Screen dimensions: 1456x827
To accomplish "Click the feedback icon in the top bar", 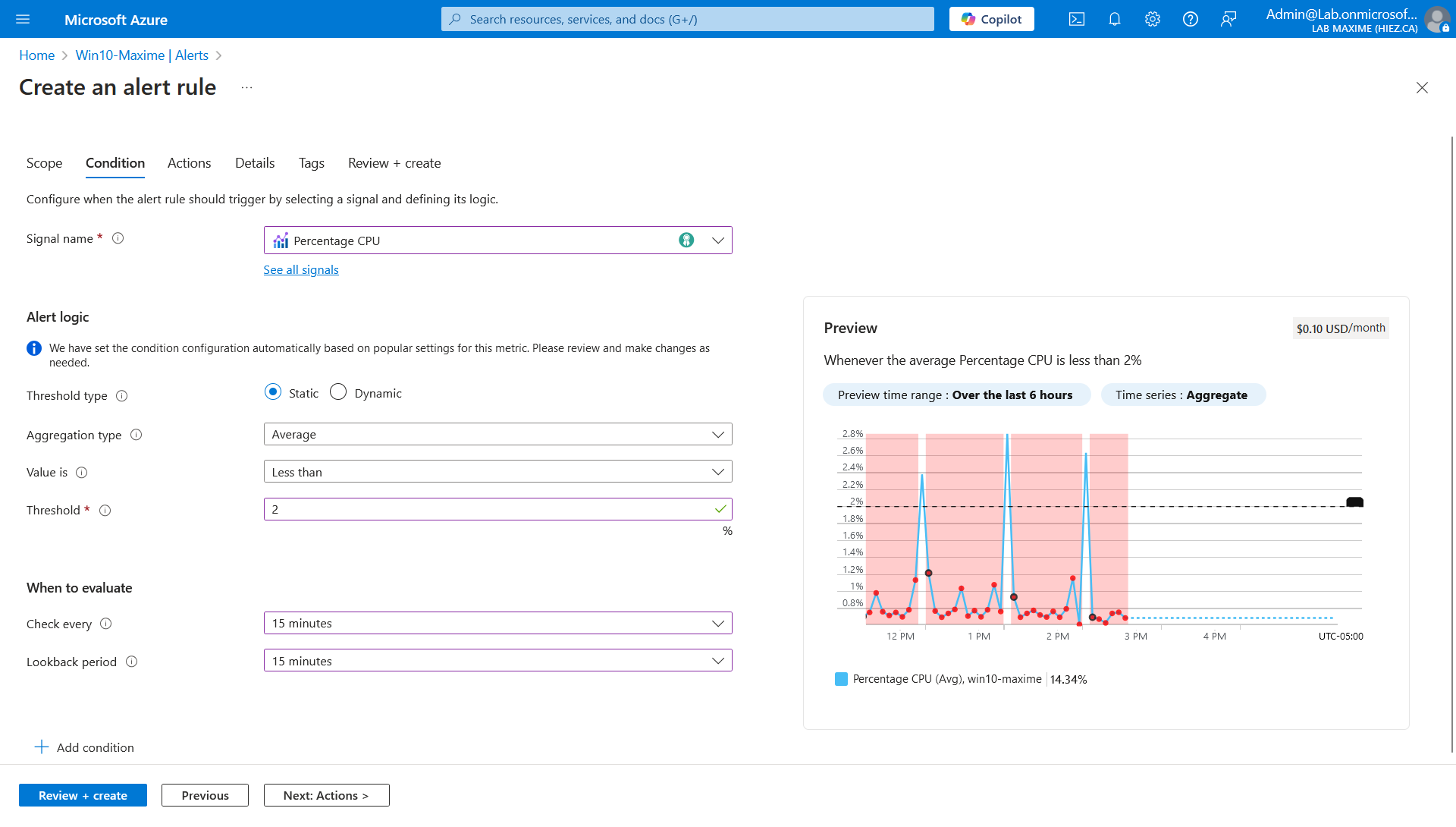I will click(1228, 19).
